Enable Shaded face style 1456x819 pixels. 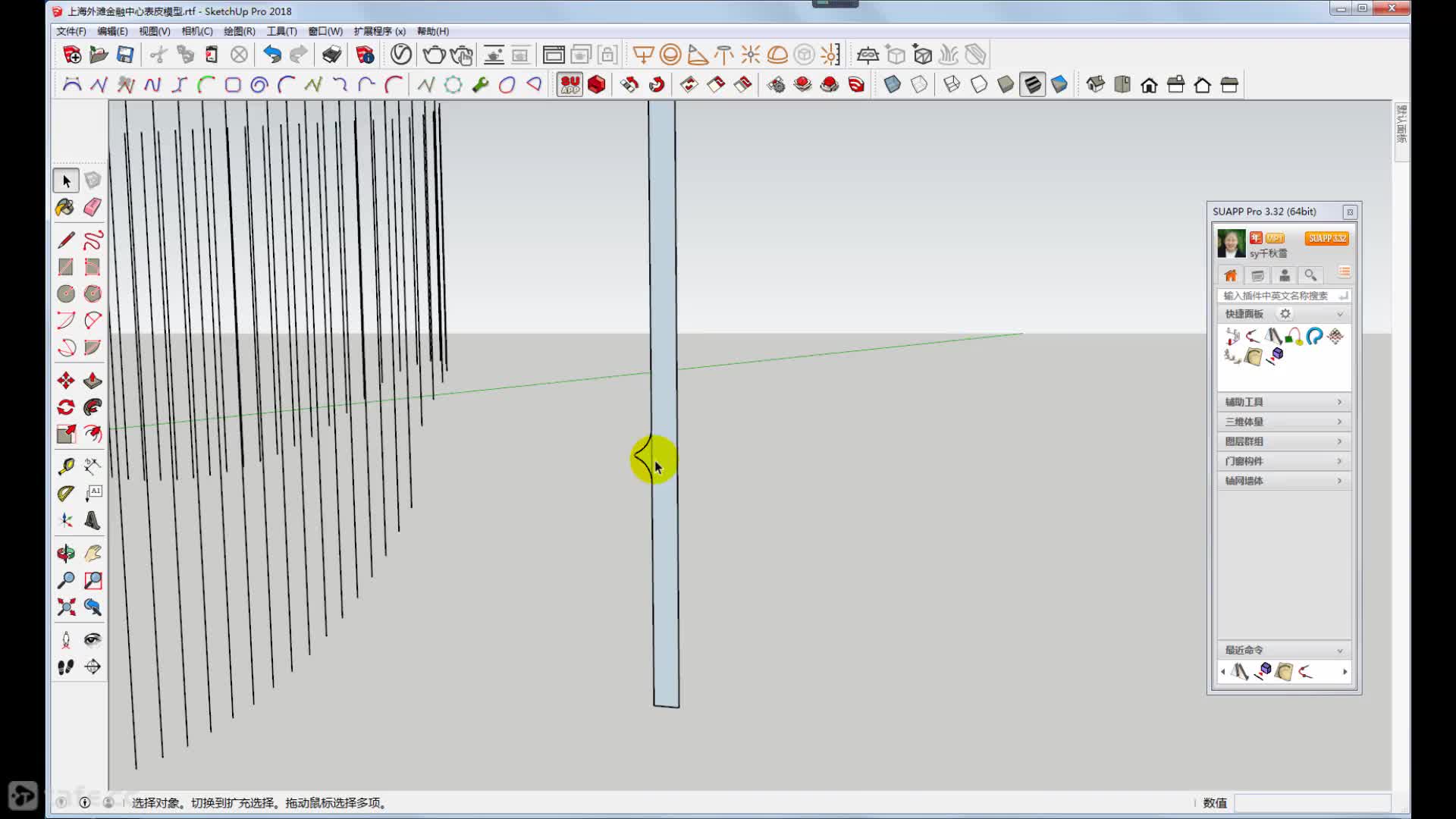pos(1006,85)
